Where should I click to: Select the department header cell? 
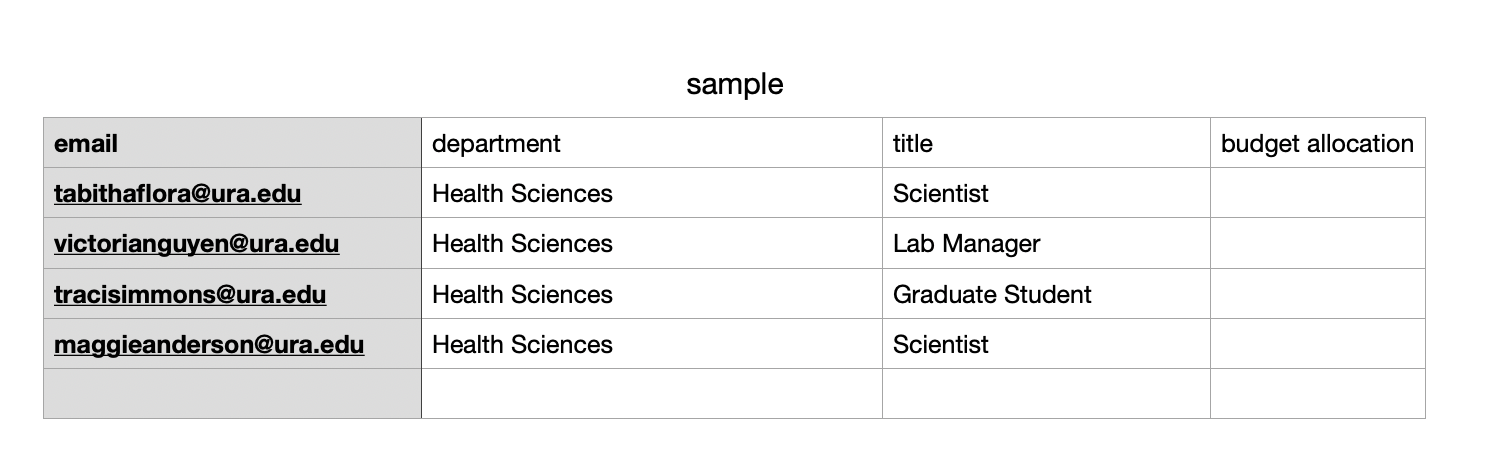point(652,143)
